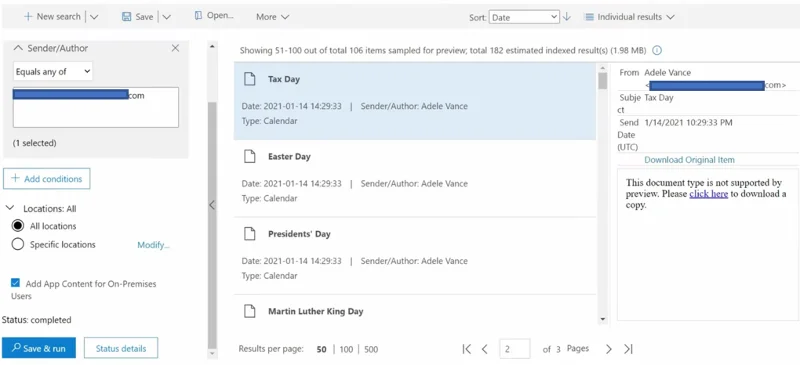Image resolution: width=800 pixels, height=365 pixels.
Task: Click left pane scrollbar down arrow
Action: click(212, 353)
